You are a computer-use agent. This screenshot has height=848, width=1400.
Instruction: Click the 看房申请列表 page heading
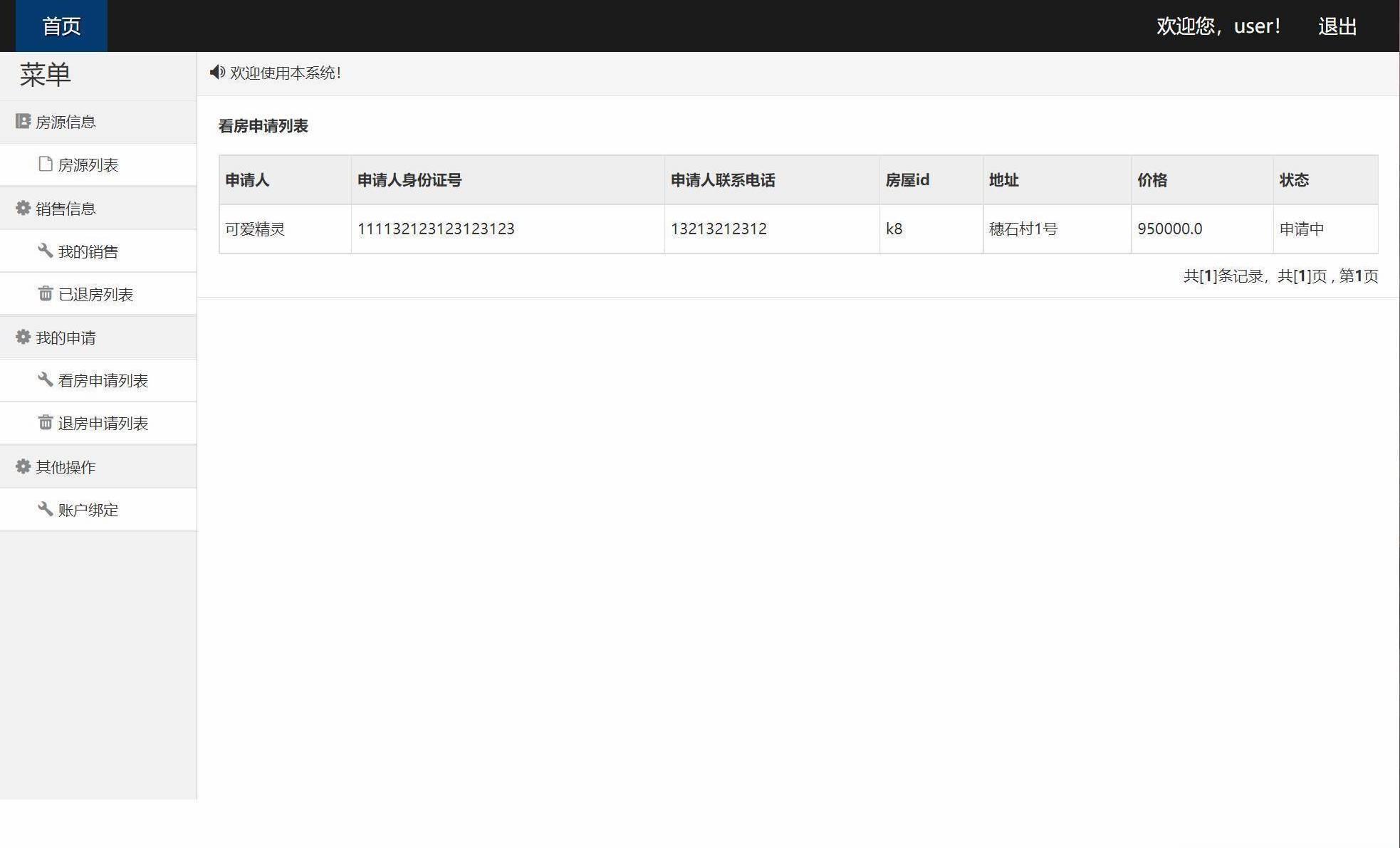(263, 126)
